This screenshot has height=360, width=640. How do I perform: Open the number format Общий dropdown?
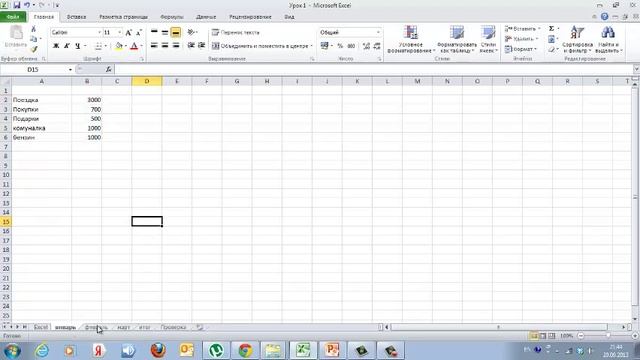coord(378,32)
